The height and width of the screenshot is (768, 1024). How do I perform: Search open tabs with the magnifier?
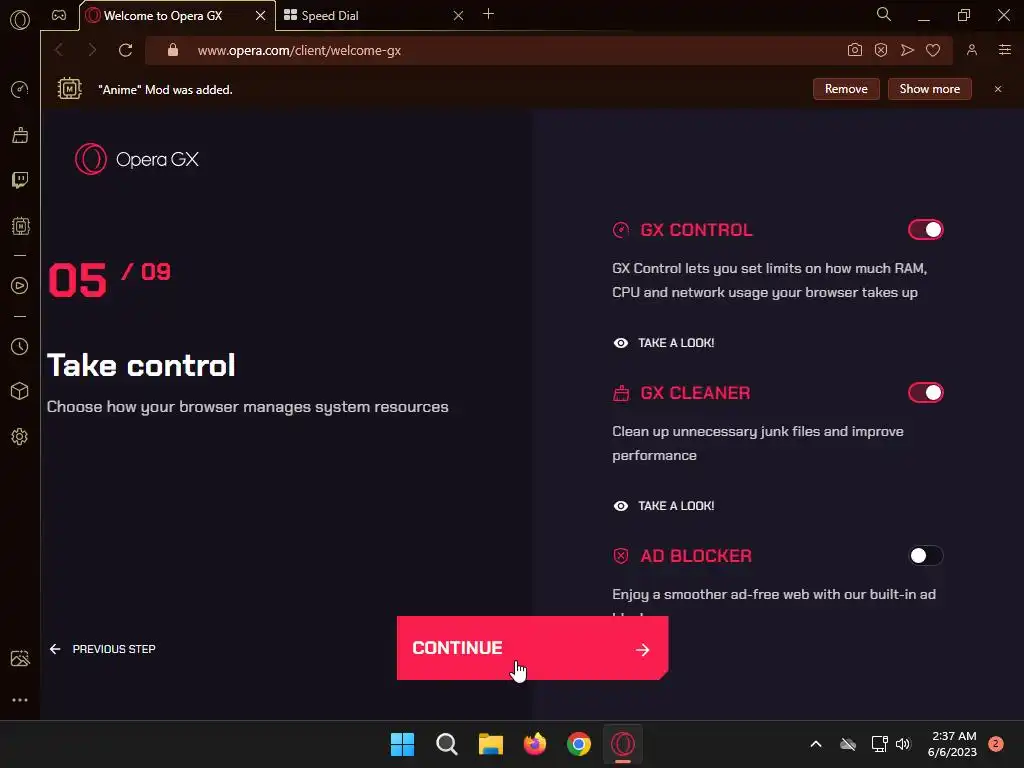point(884,14)
